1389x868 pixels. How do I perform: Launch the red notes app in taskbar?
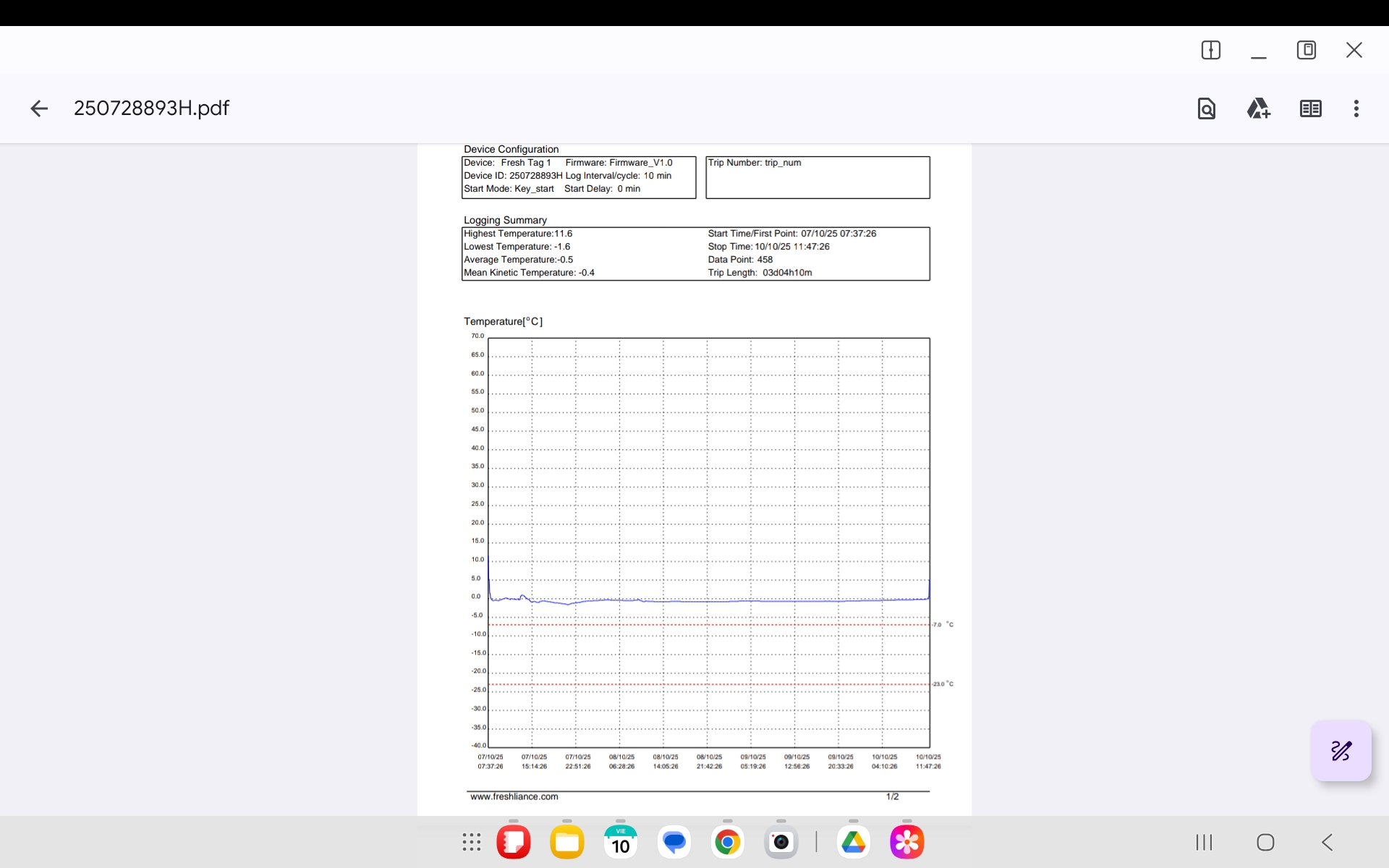(x=514, y=842)
